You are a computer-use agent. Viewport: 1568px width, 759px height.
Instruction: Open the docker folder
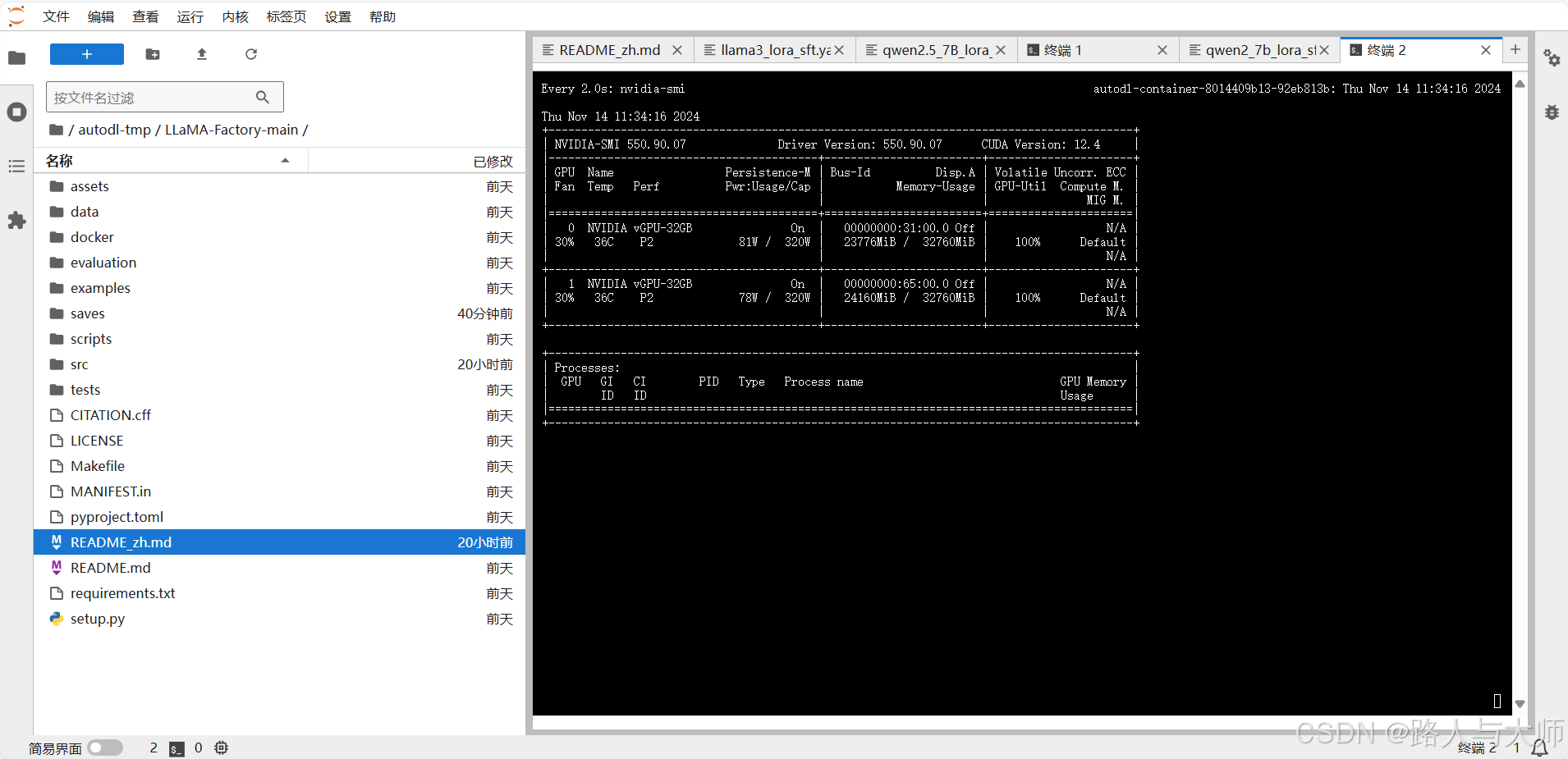[279, 237]
